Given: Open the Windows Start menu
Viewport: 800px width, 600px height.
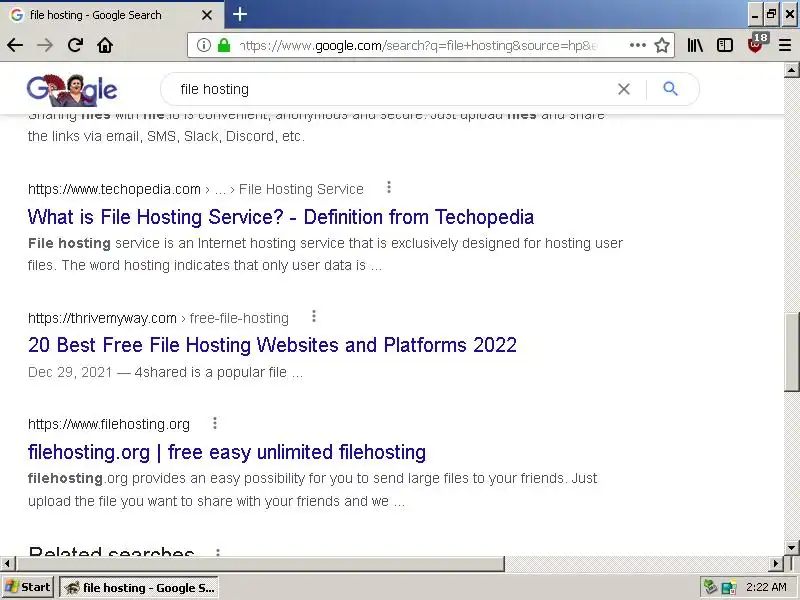Looking at the screenshot, I should (x=28, y=587).
